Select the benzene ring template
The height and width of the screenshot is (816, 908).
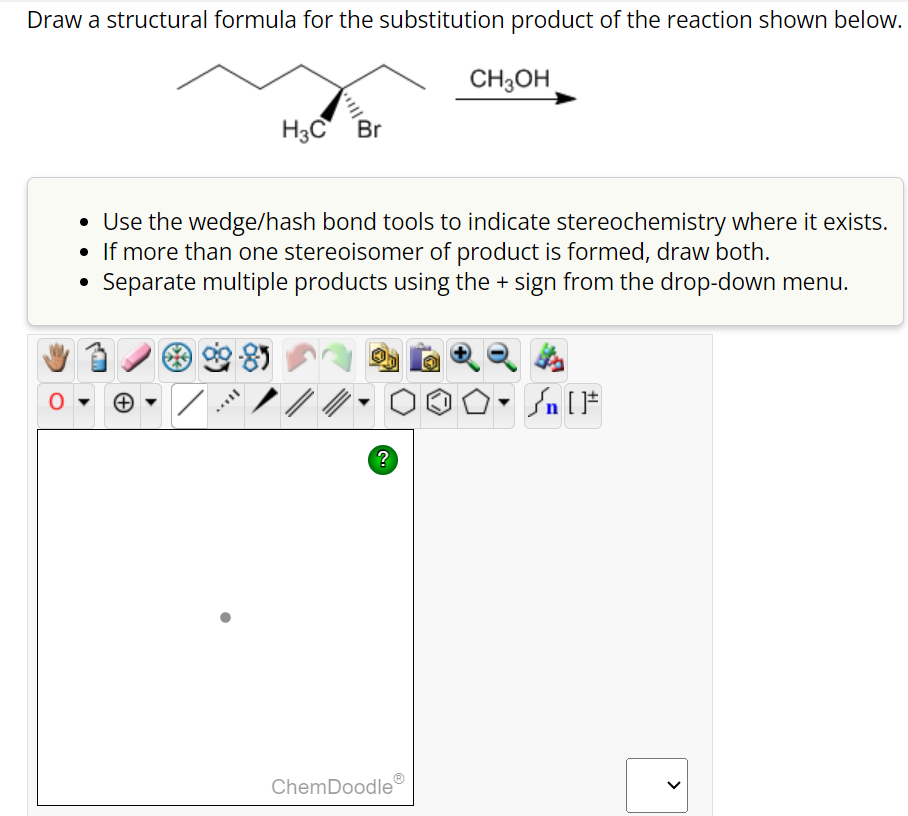[x=440, y=405]
